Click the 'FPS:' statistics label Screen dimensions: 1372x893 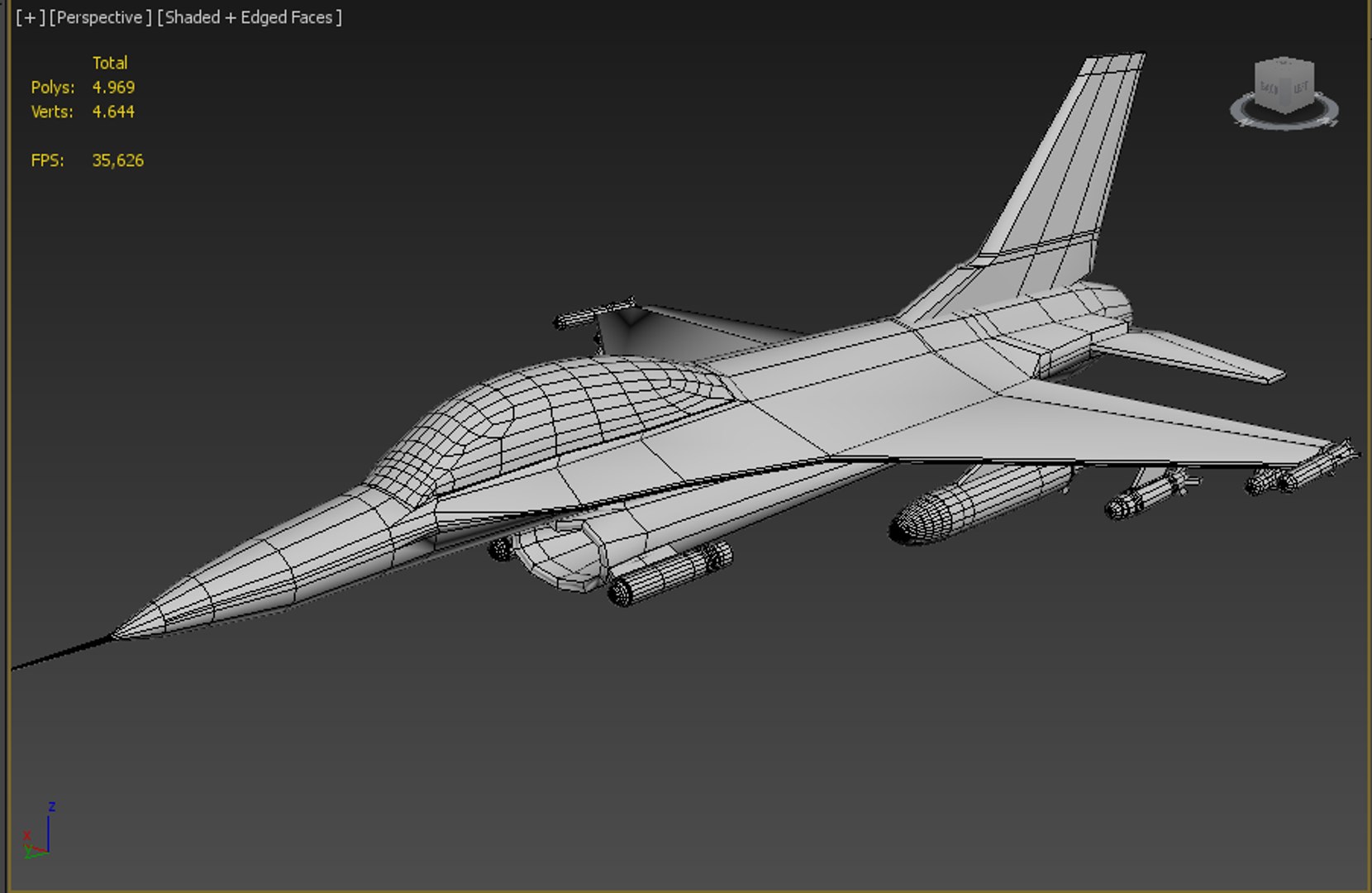47,160
